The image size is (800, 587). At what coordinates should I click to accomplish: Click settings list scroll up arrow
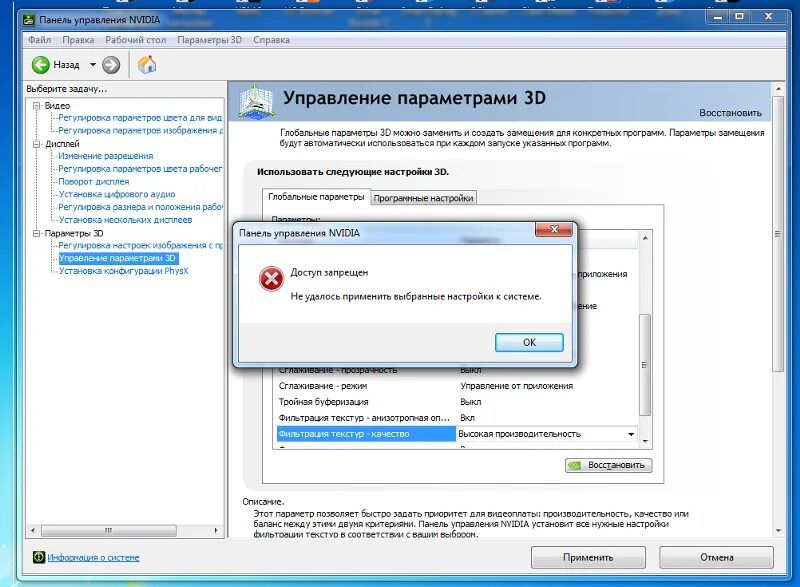click(x=645, y=238)
